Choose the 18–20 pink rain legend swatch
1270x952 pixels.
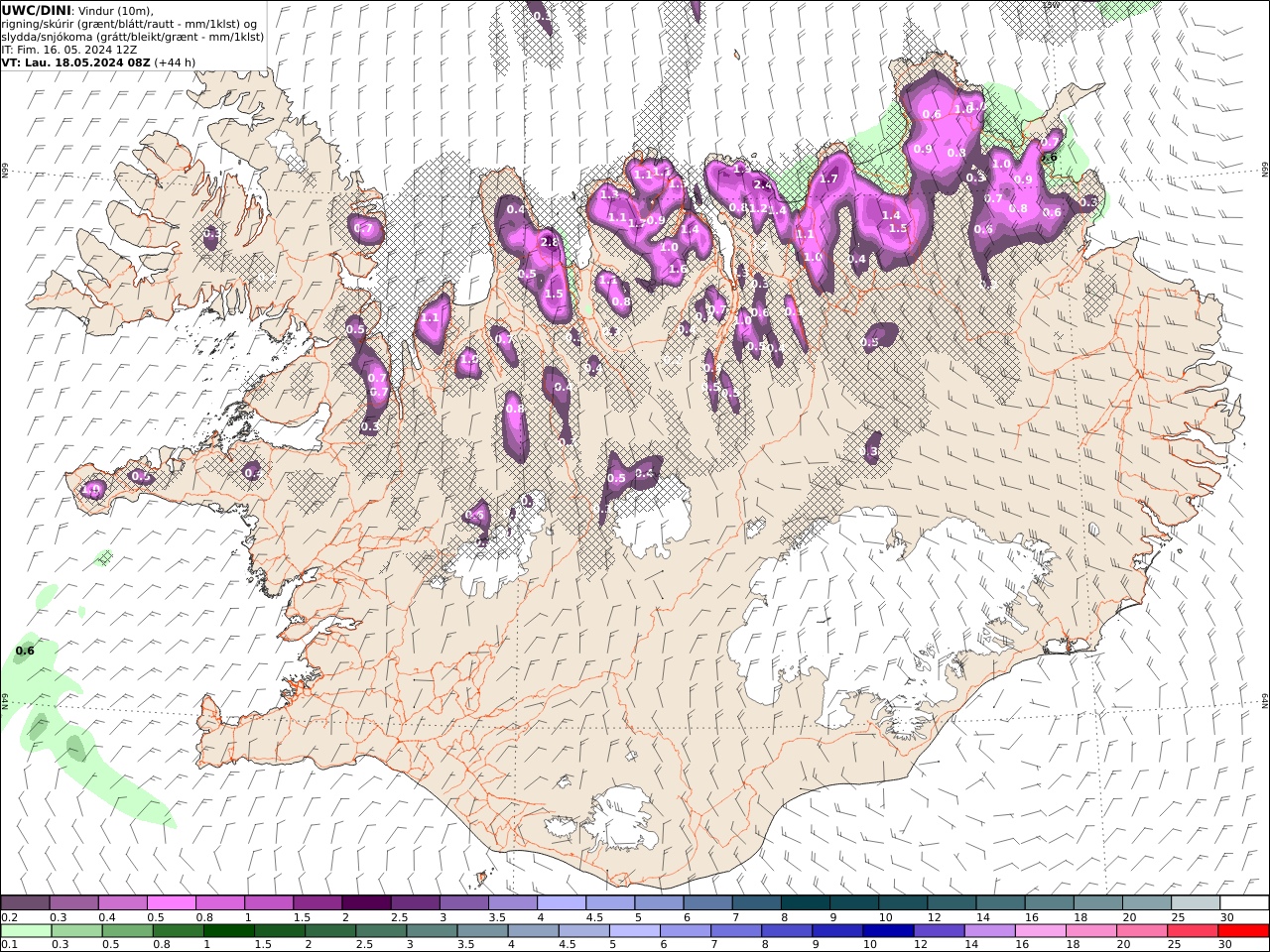pos(1090,930)
